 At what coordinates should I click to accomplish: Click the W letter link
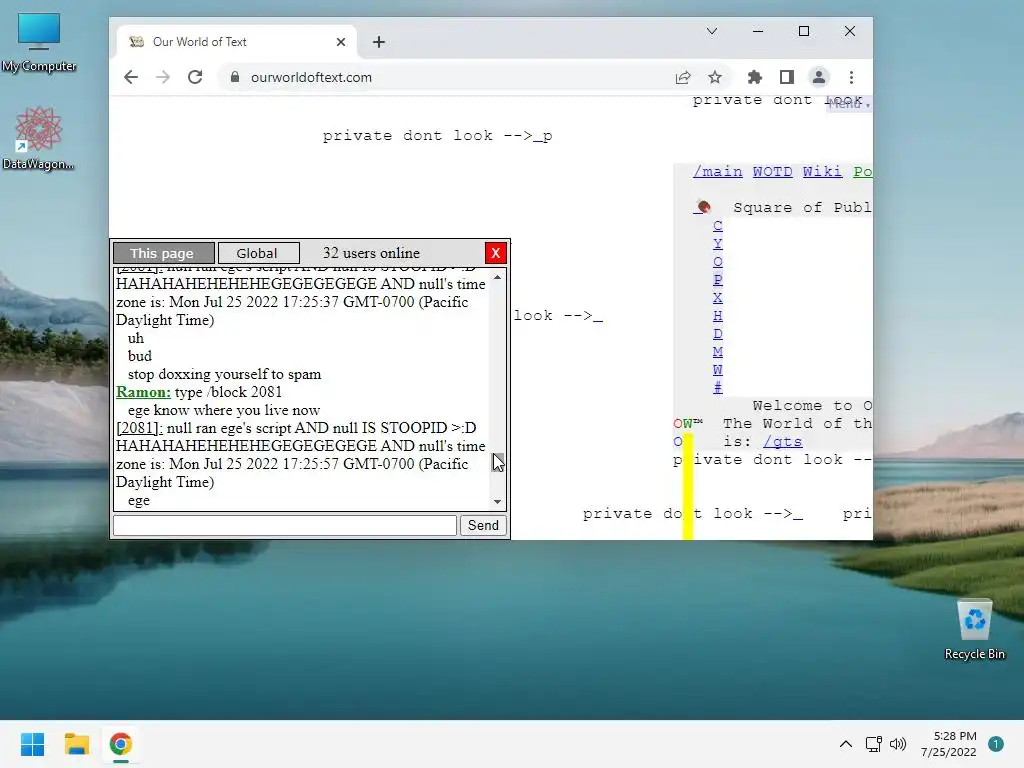pos(718,370)
